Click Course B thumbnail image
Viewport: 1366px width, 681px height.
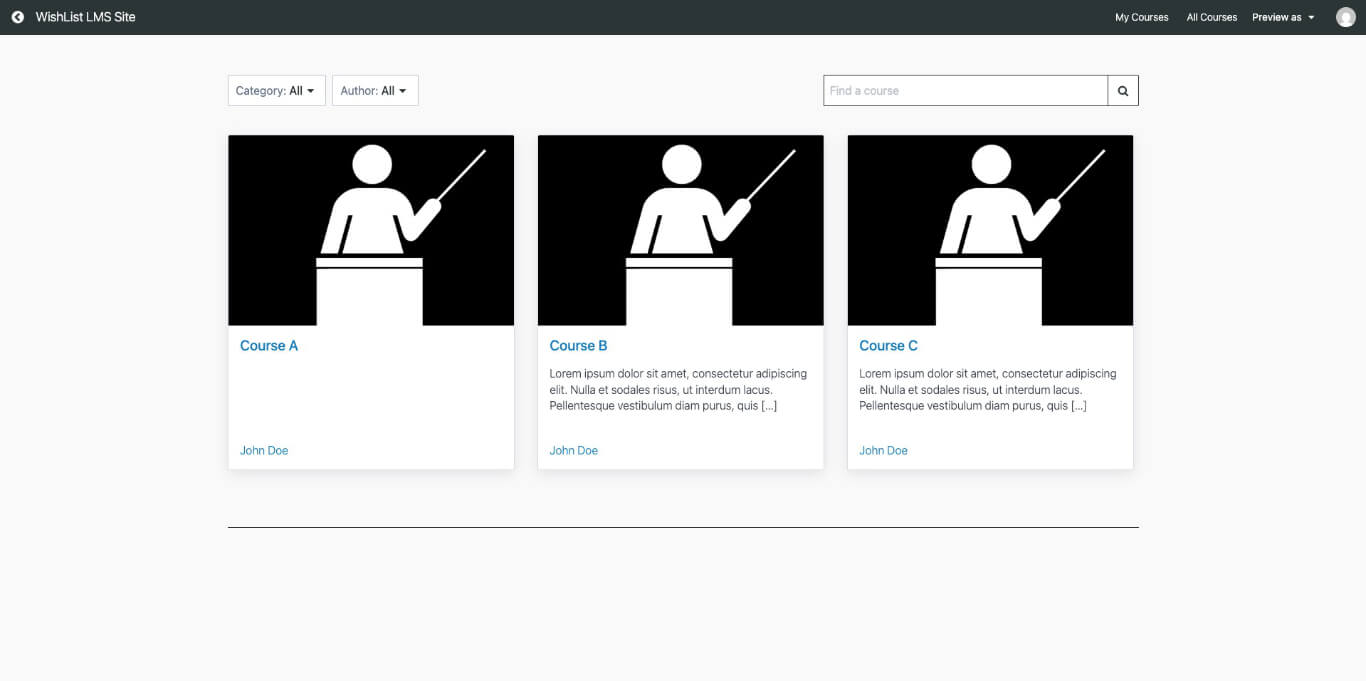(680, 230)
